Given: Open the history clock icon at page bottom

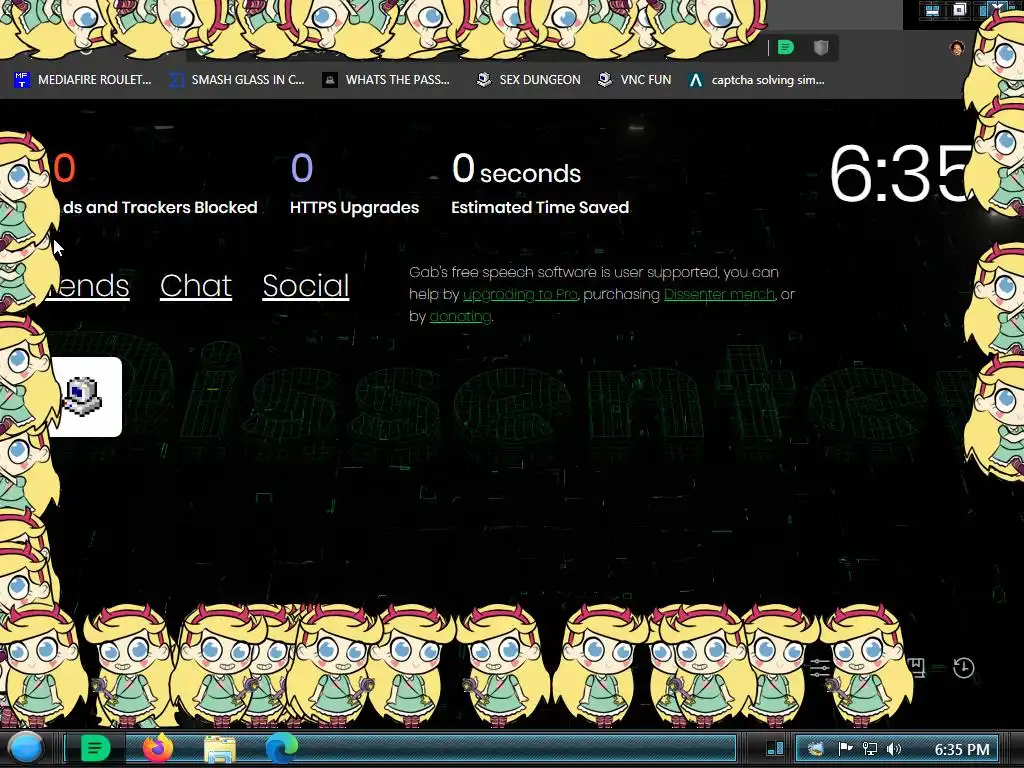Looking at the screenshot, I should pyautogui.click(x=964, y=667).
